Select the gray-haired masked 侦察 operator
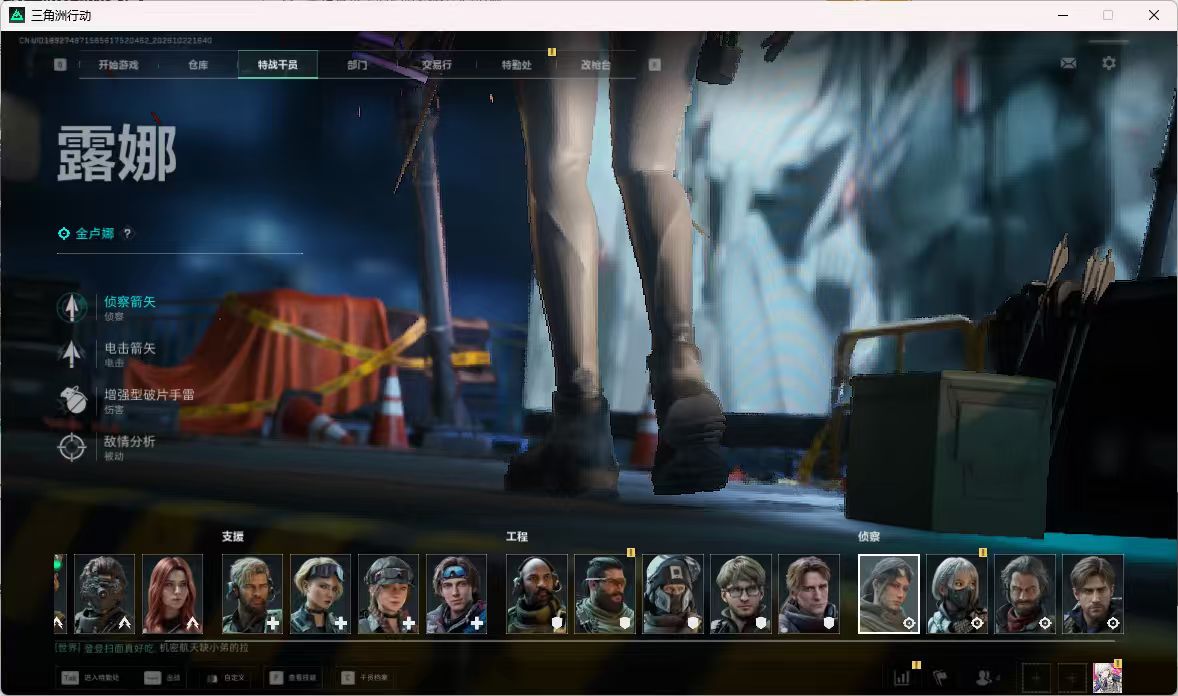The width and height of the screenshot is (1178, 696). click(x=956, y=594)
